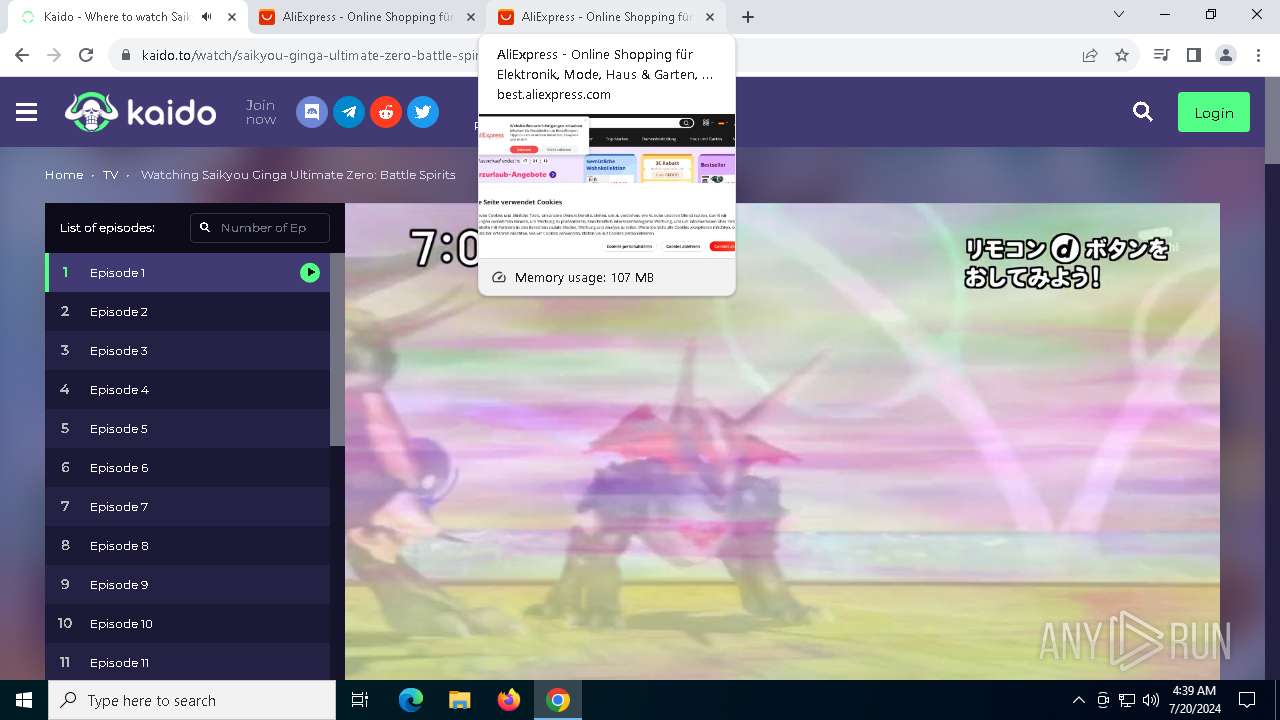Open the clock showing 4:39 AM
Screen dimensions: 1280x720
(1193, 700)
